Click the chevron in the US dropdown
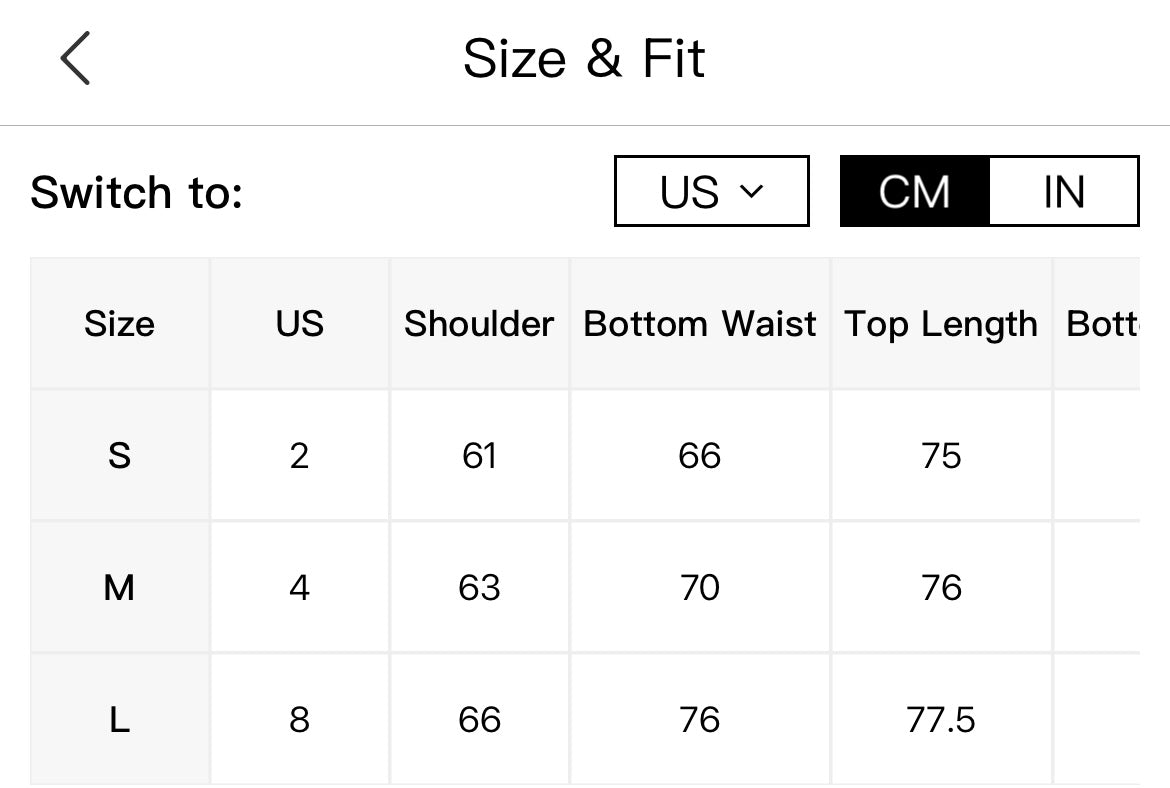The image size is (1170, 788). coord(751,192)
